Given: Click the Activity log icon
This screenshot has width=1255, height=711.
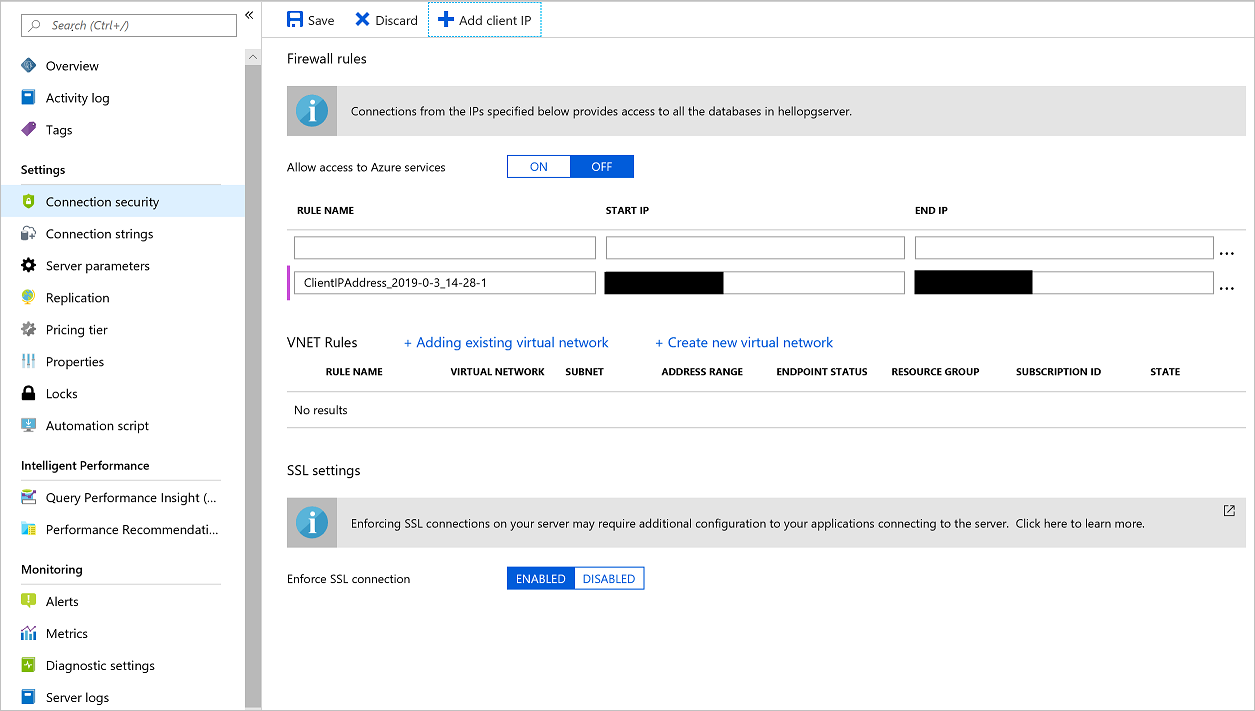Looking at the screenshot, I should click(29, 98).
